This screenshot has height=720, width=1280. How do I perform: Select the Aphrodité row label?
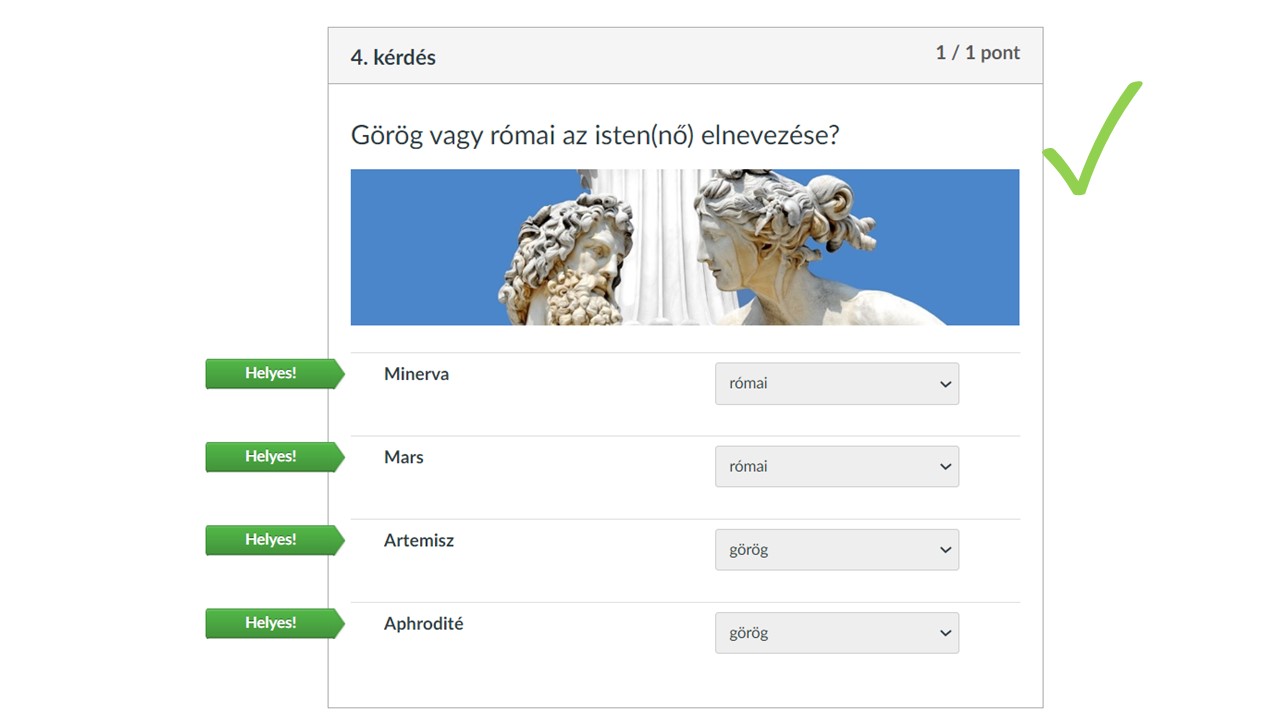[424, 624]
